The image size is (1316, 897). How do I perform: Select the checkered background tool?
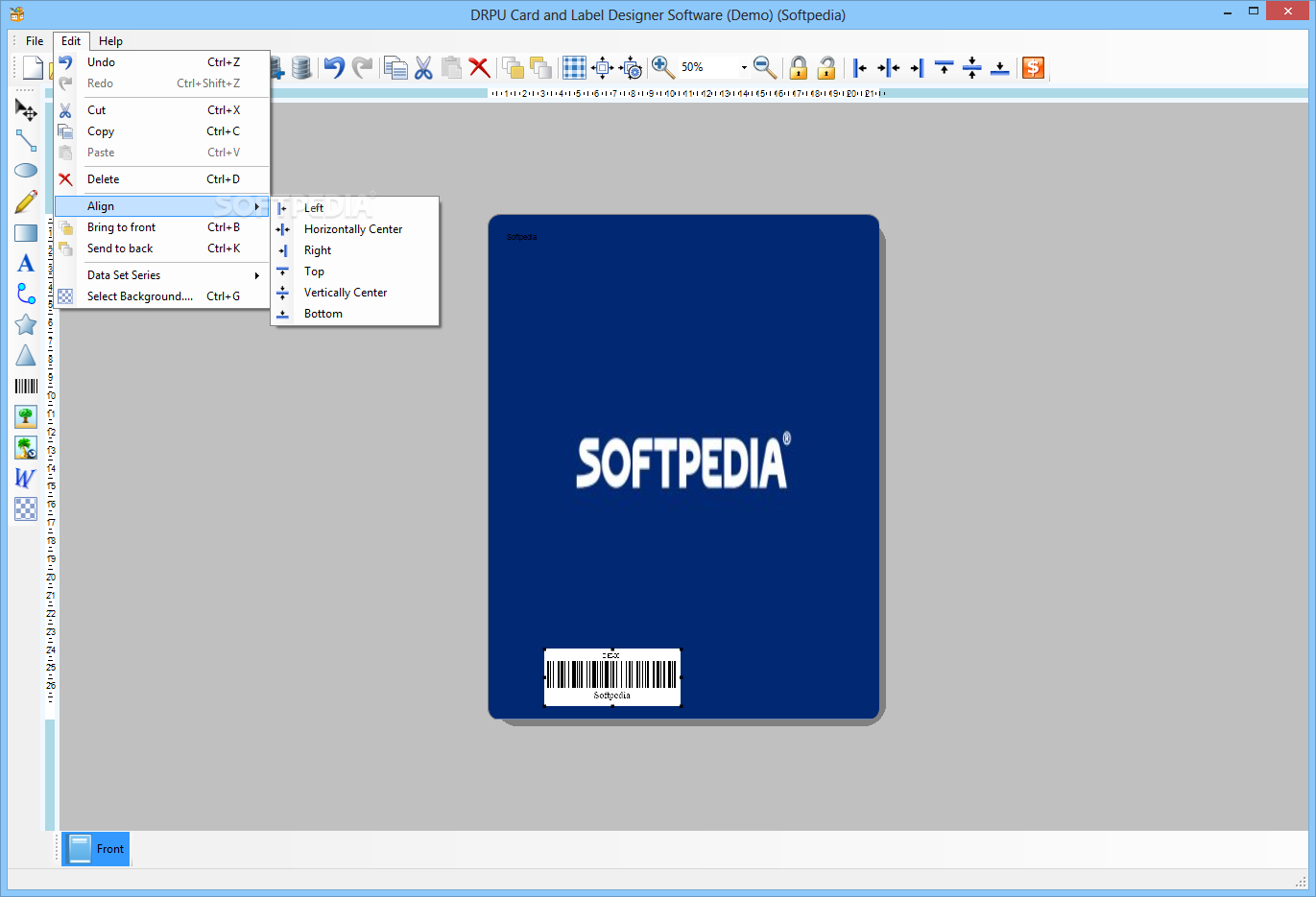pyautogui.click(x=26, y=508)
